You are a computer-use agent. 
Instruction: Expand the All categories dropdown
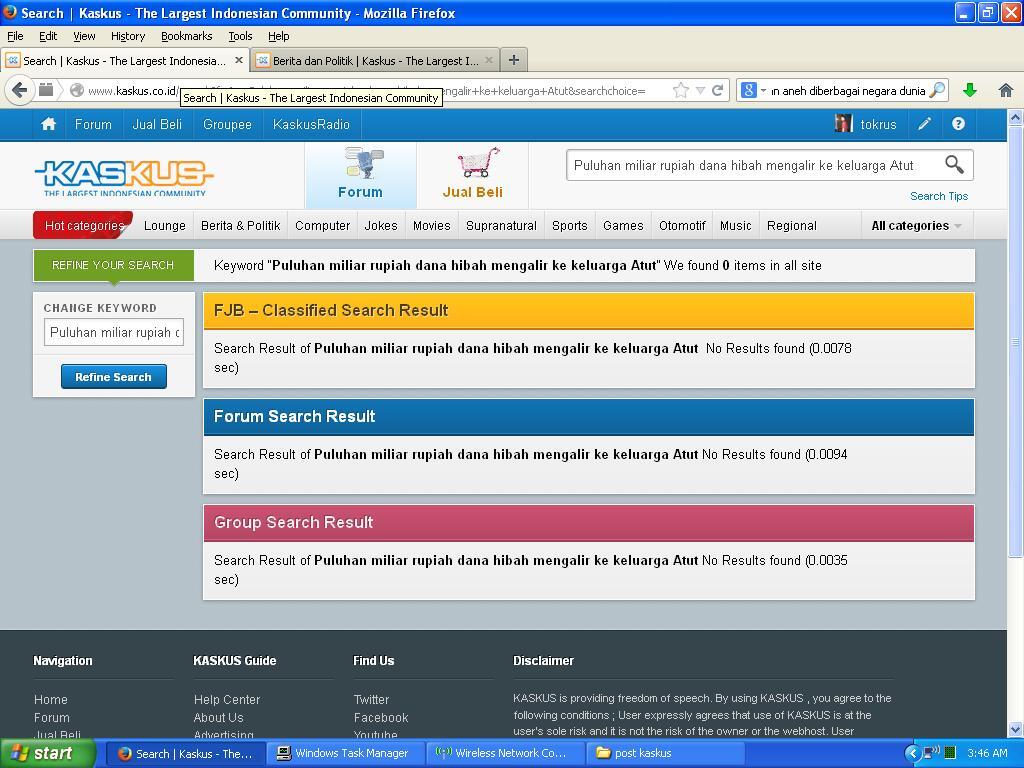917,225
